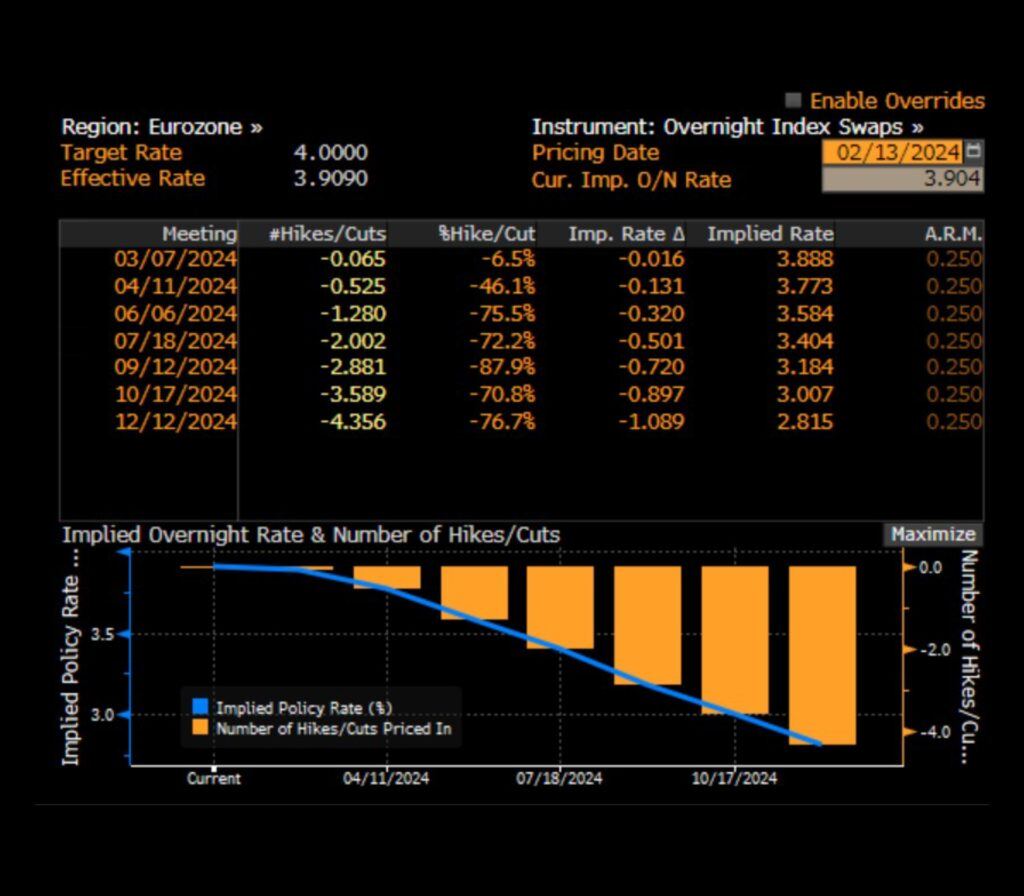Image resolution: width=1024 pixels, height=896 pixels.
Task: Sort by the Meeting column header
Action: (x=200, y=233)
